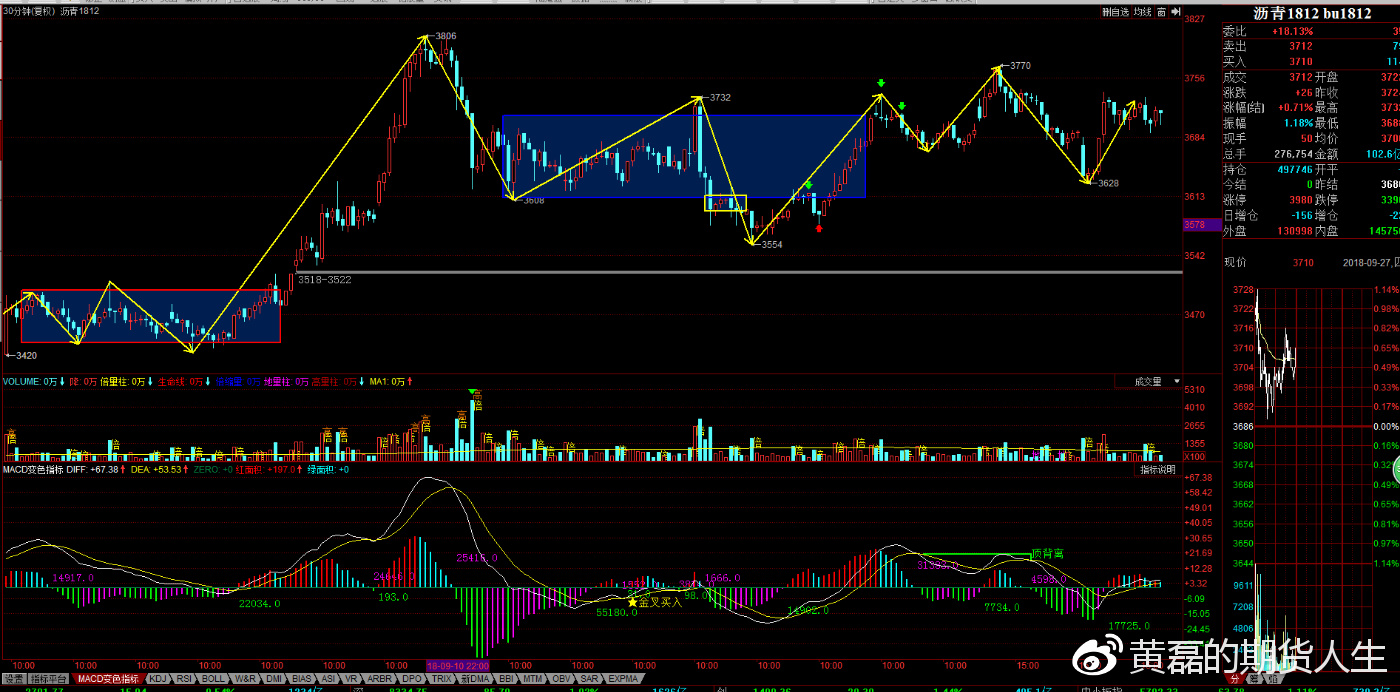This screenshot has width=1400, height=692.
Task: Click the green down arrow at chart peak
Action: pyautogui.click(x=881, y=83)
